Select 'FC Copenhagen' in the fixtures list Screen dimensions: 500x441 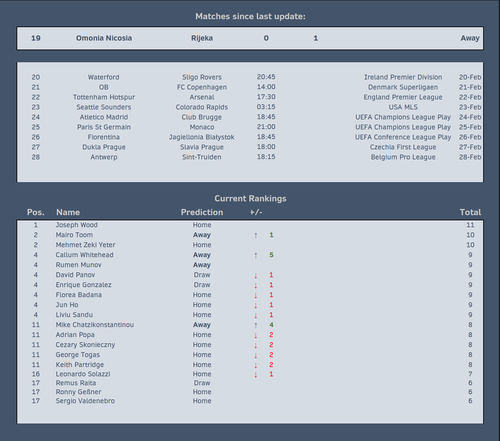(202, 87)
